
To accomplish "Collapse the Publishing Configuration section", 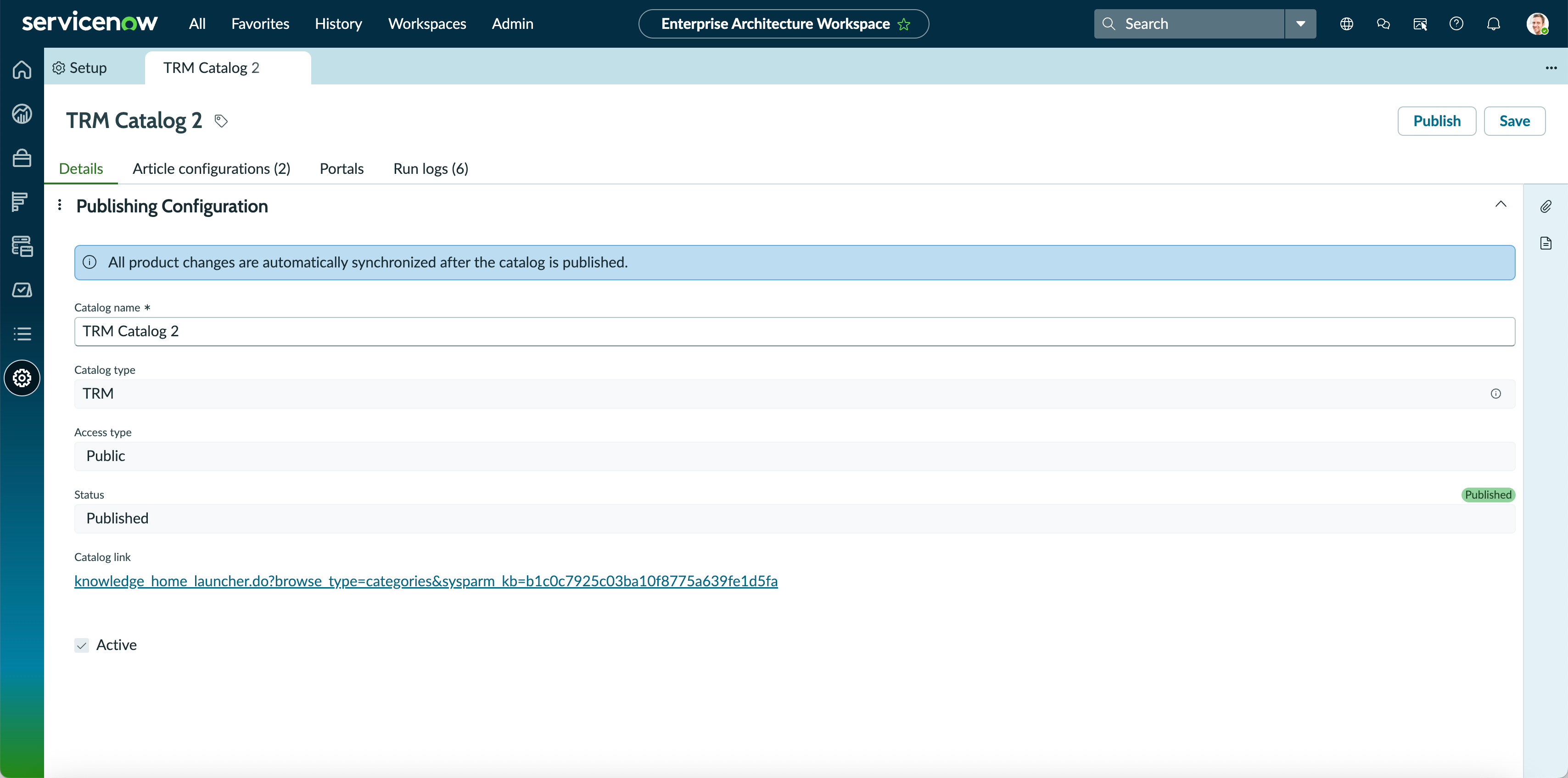I will [x=1501, y=205].
